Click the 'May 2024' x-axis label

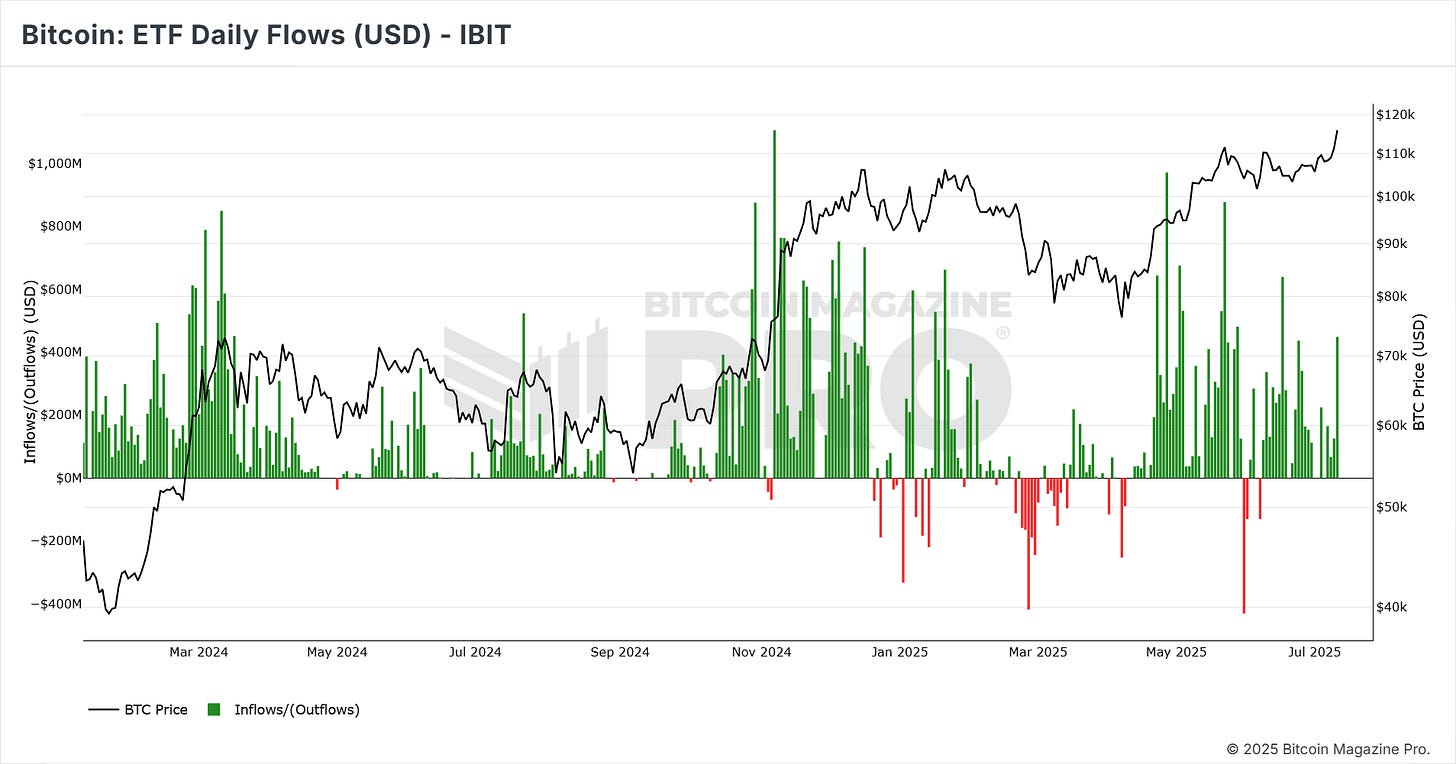point(338,652)
